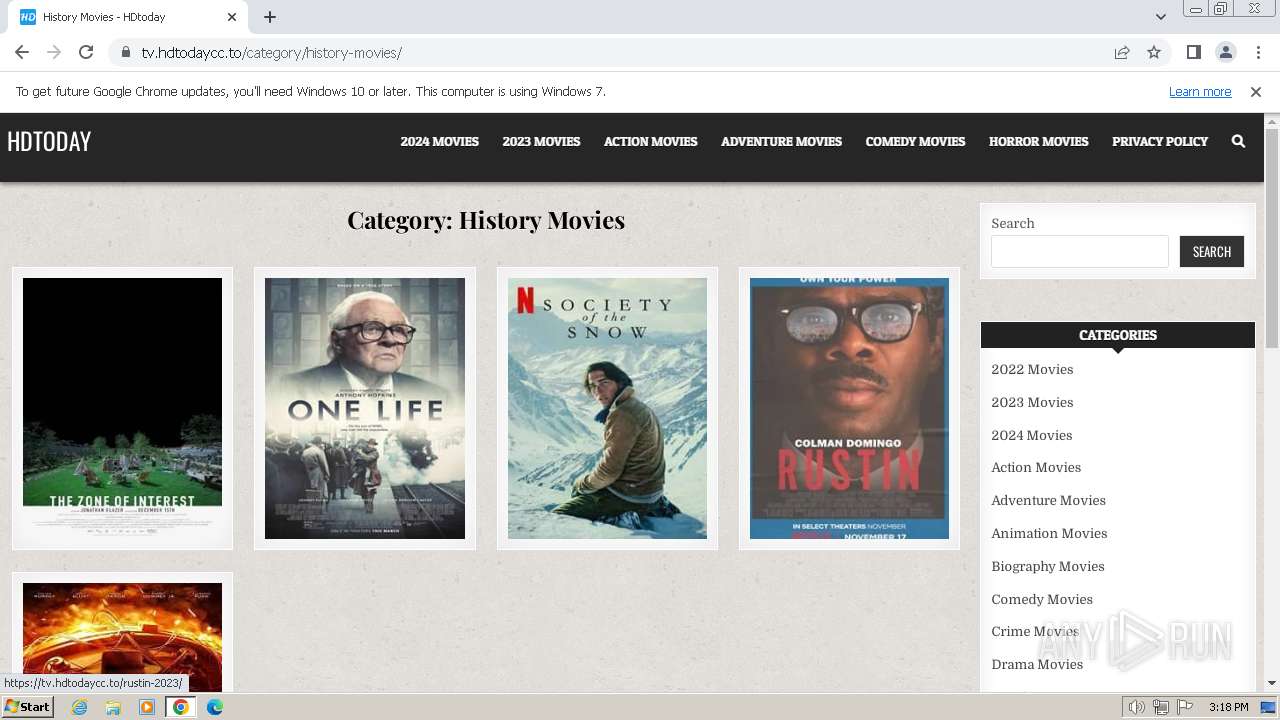Open a new browser tab
Viewport: 1280px width, 720px height.
click(x=270, y=17)
